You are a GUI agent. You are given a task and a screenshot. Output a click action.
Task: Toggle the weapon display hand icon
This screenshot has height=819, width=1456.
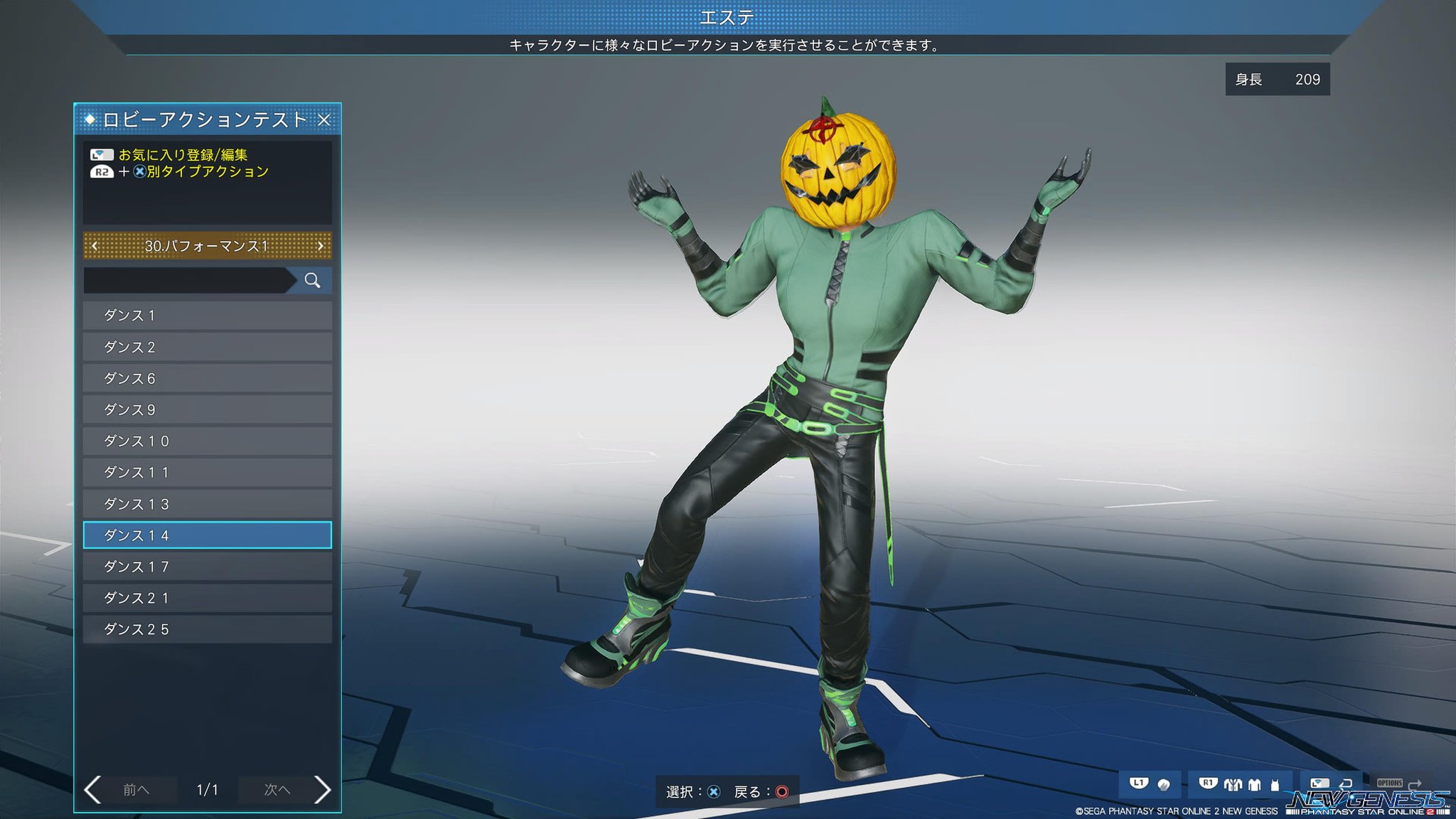pyautogui.click(x=1164, y=785)
